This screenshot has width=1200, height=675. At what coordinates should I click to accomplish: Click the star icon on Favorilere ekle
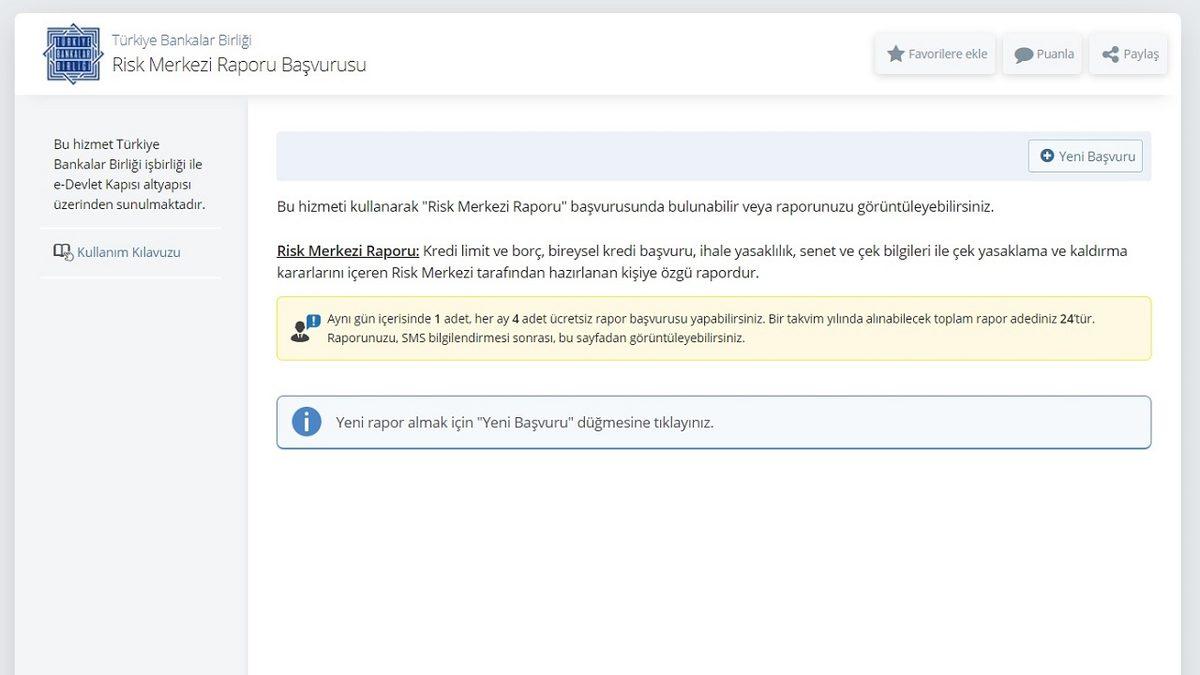895,54
